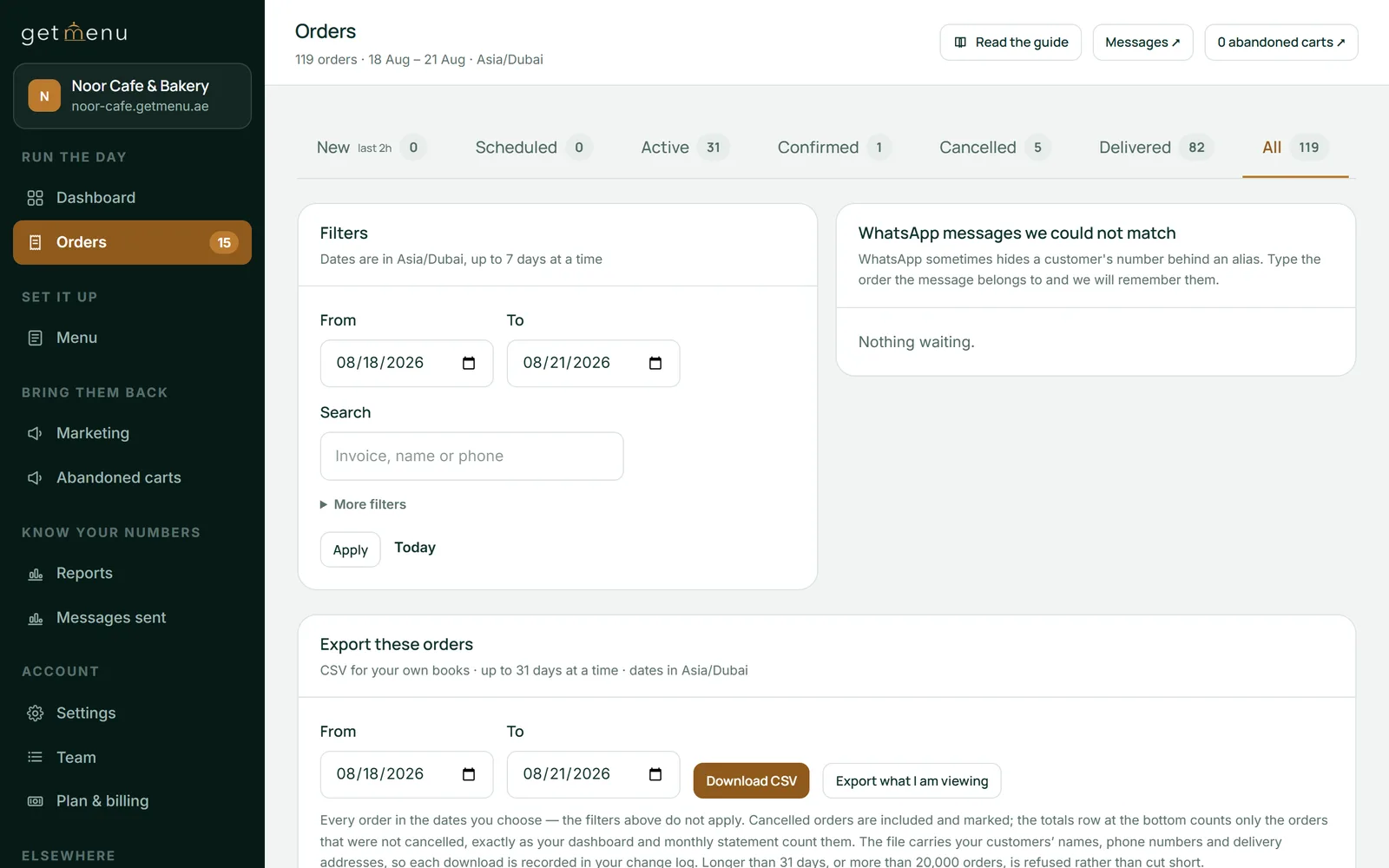Click the Dashboard grid icon in sidebar

[35, 198]
